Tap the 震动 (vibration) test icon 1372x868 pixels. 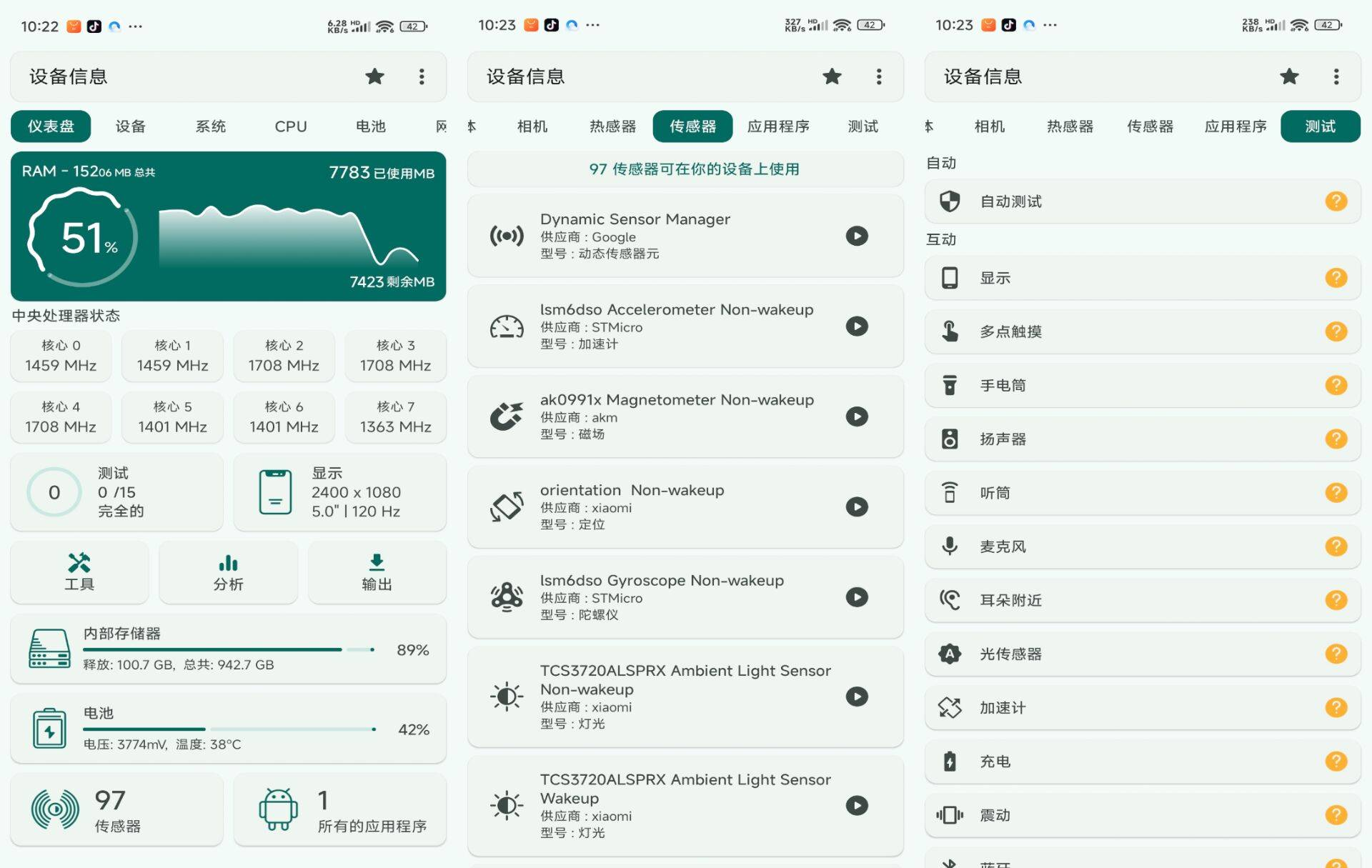(x=950, y=815)
